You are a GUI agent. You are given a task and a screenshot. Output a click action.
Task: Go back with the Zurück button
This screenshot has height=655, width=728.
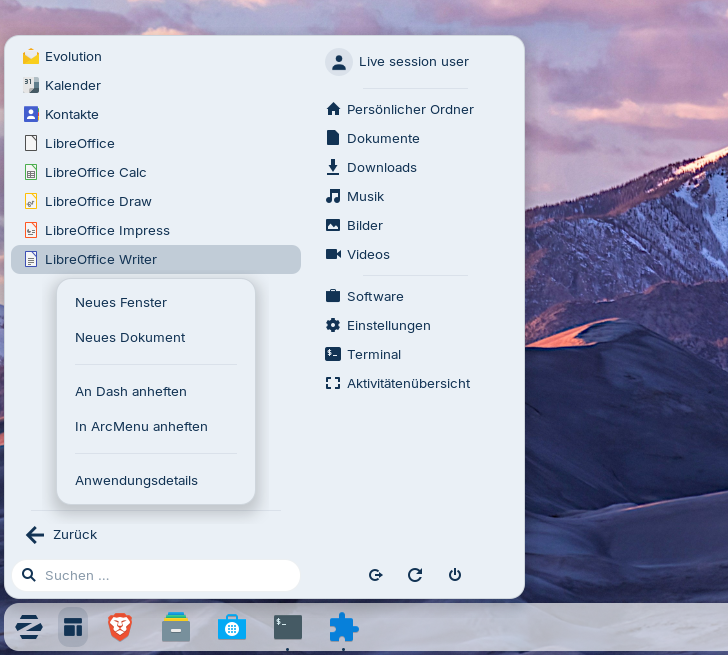[x=62, y=535]
